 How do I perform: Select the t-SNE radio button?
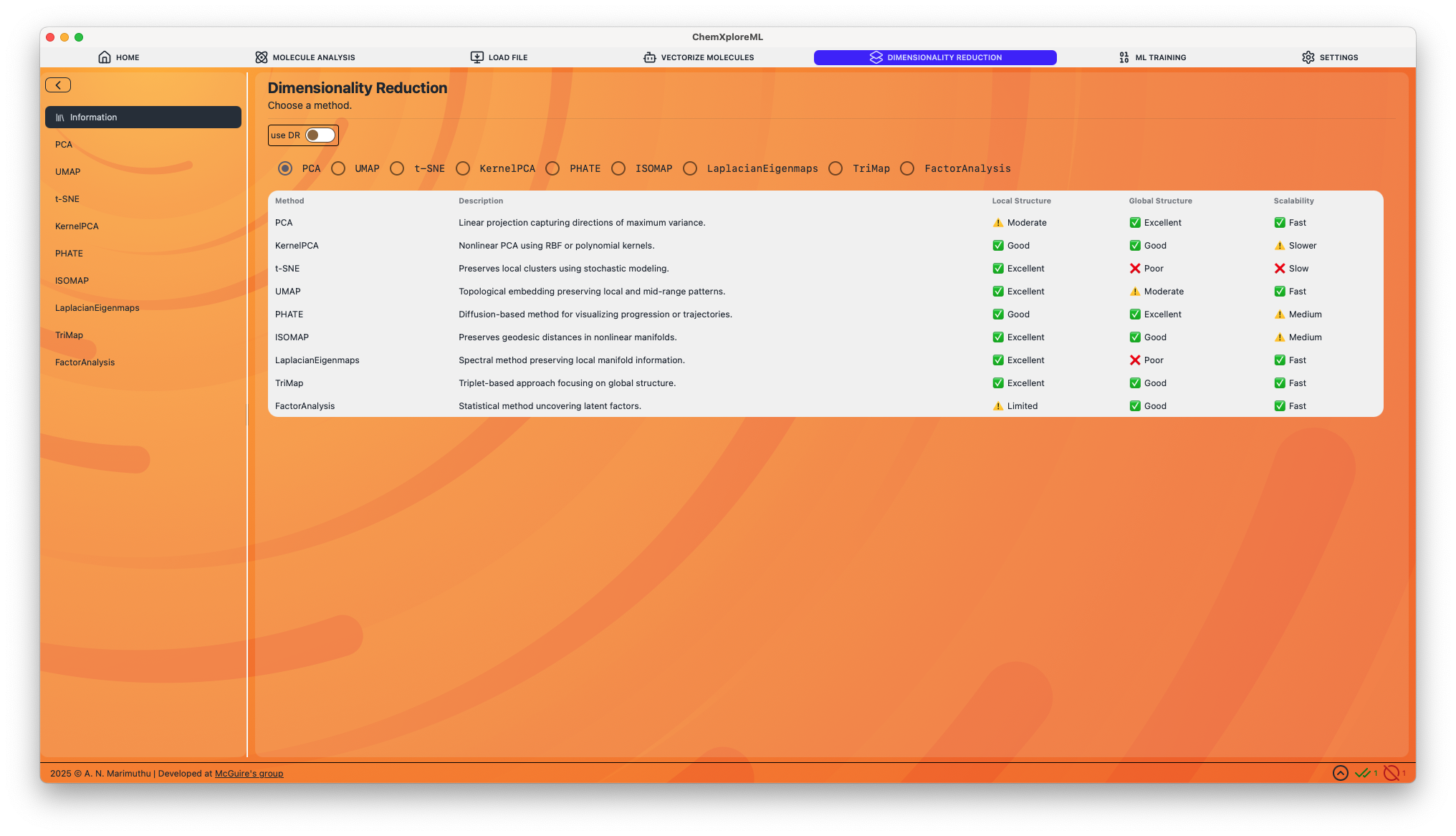coord(397,168)
